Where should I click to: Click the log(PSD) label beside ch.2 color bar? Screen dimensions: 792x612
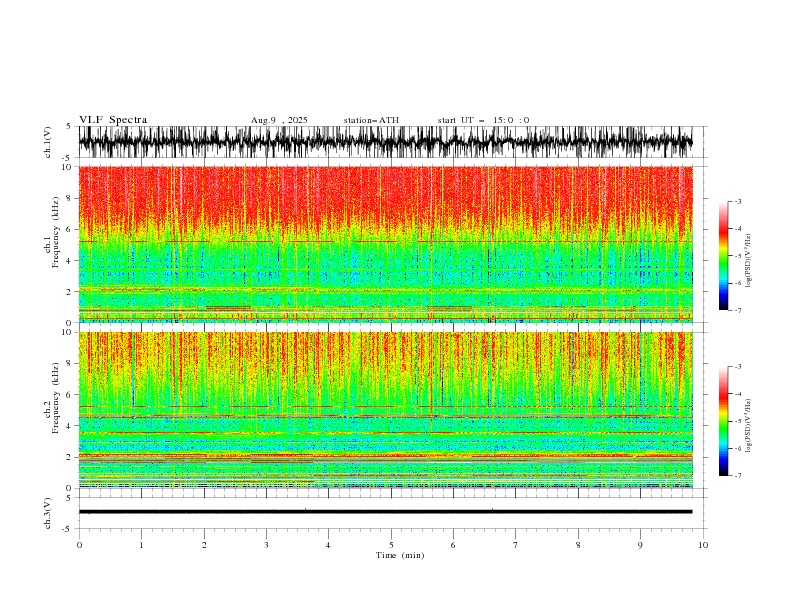click(749, 426)
